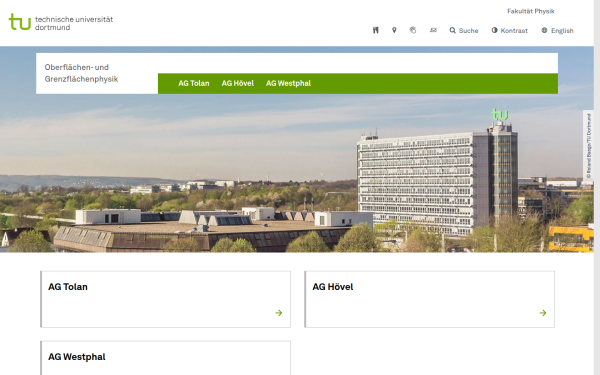Open the AG Hövel card heading
Viewport: 600px width, 375px height.
tap(333, 287)
